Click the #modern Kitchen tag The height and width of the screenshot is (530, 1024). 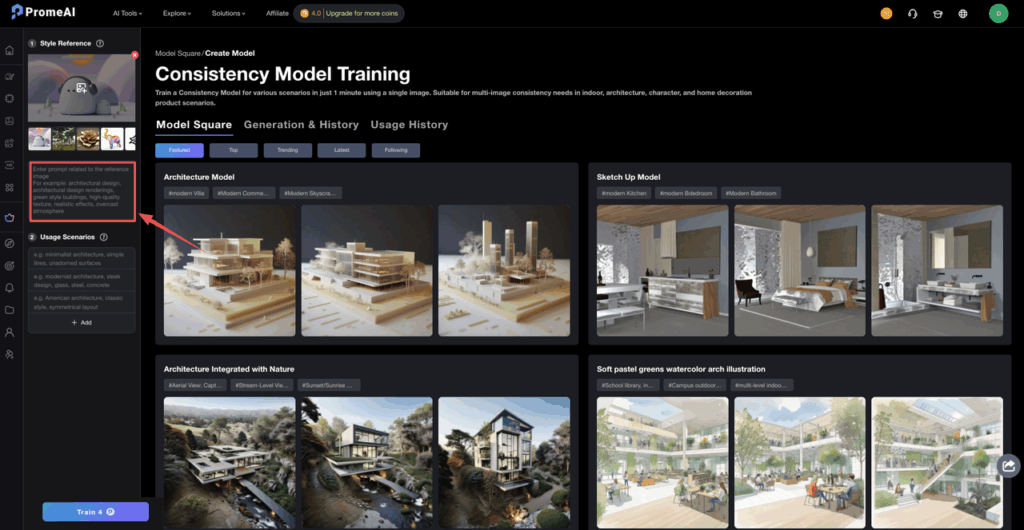click(623, 193)
